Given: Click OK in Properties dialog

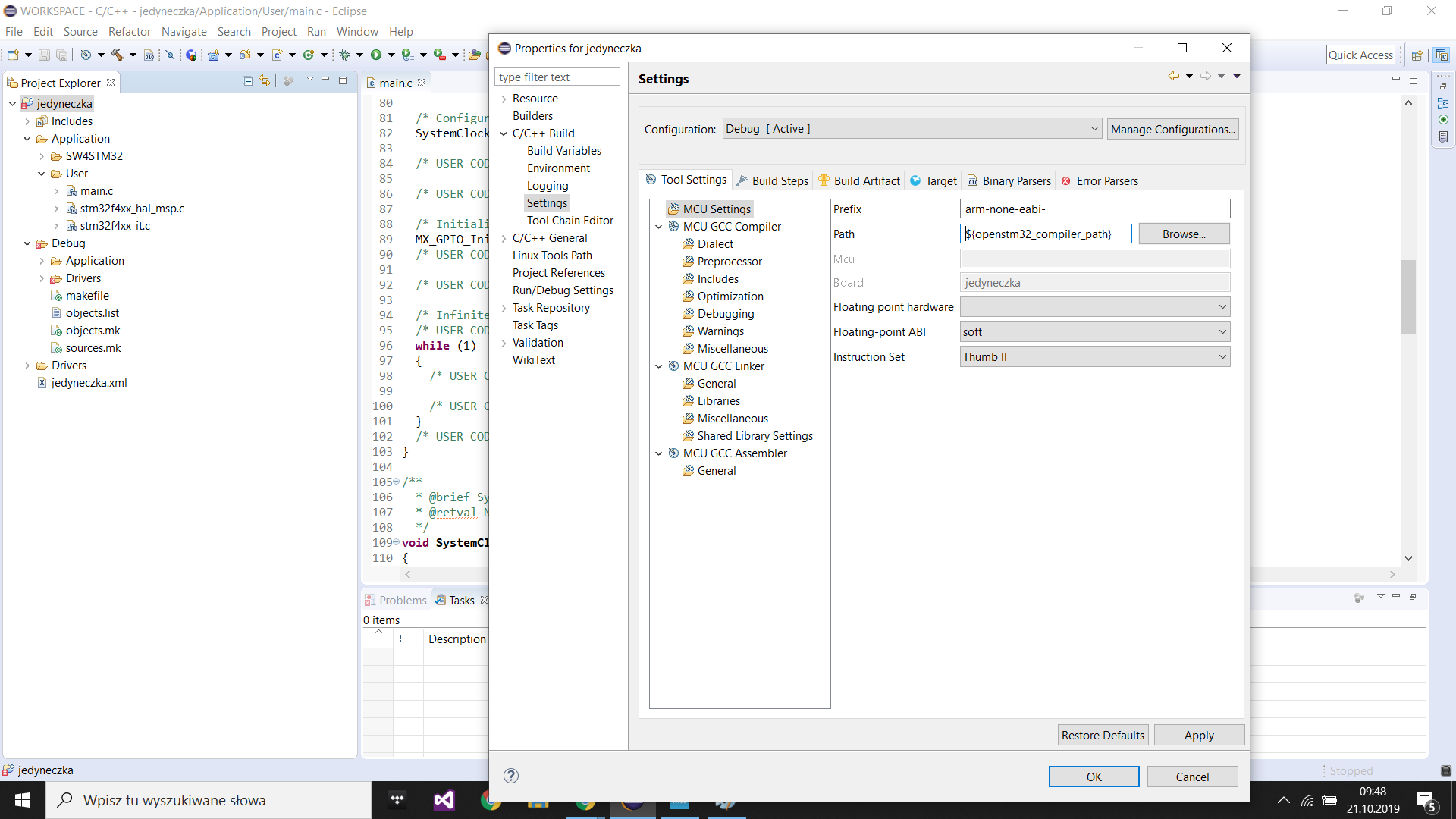Looking at the screenshot, I should (1094, 777).
